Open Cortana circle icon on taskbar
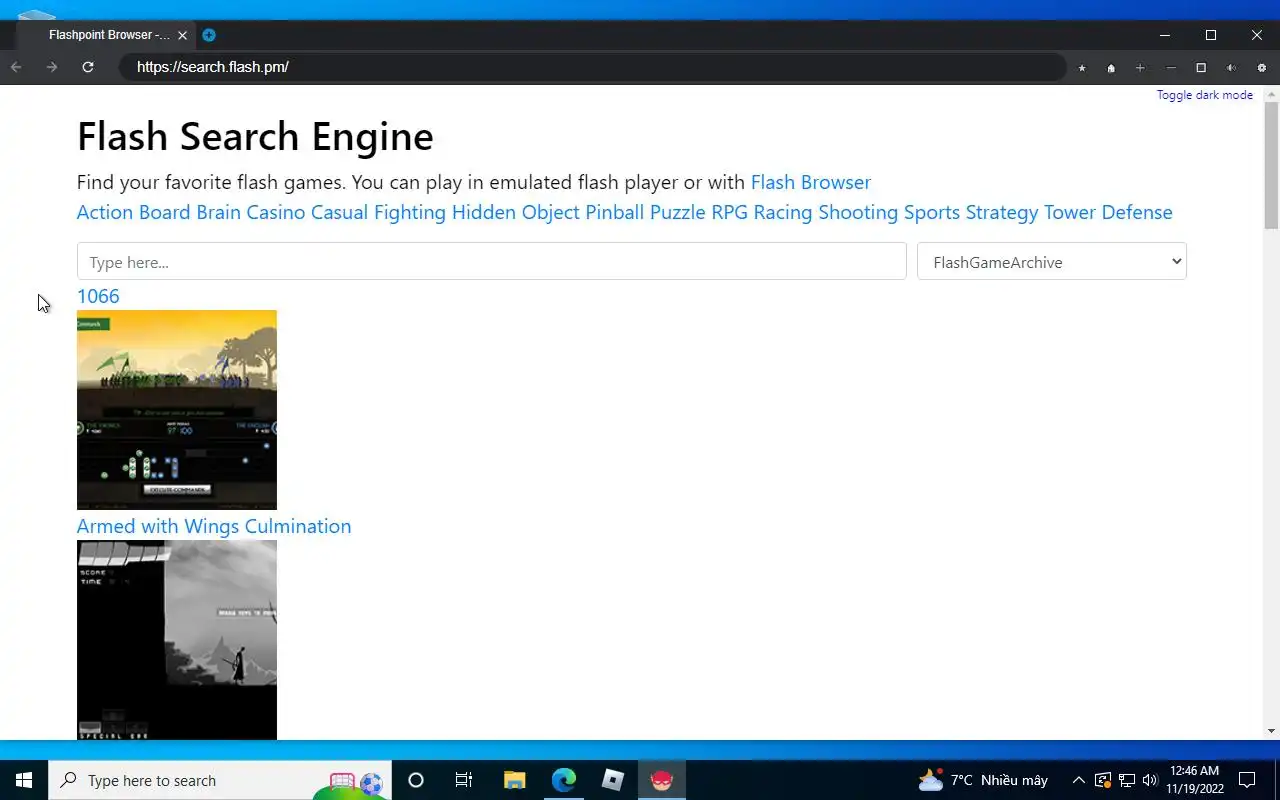This screenshot has width=1280, height=800. [416, 780]
